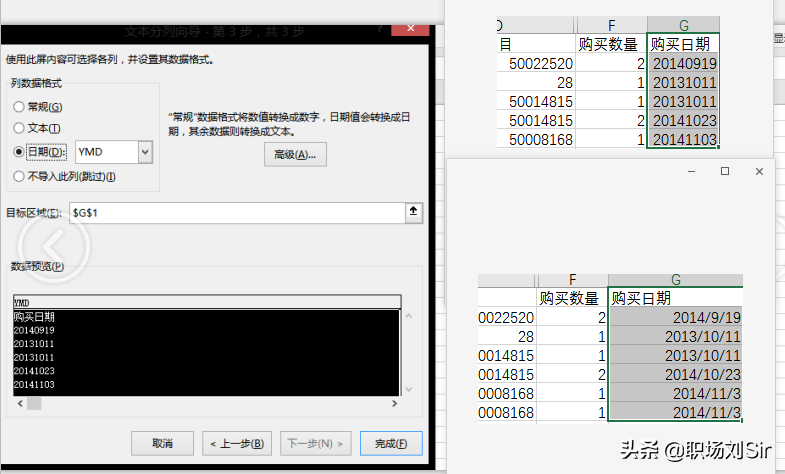Select preview row 20140919
This screenshot has width=785, height=474.
coord(34,330)
